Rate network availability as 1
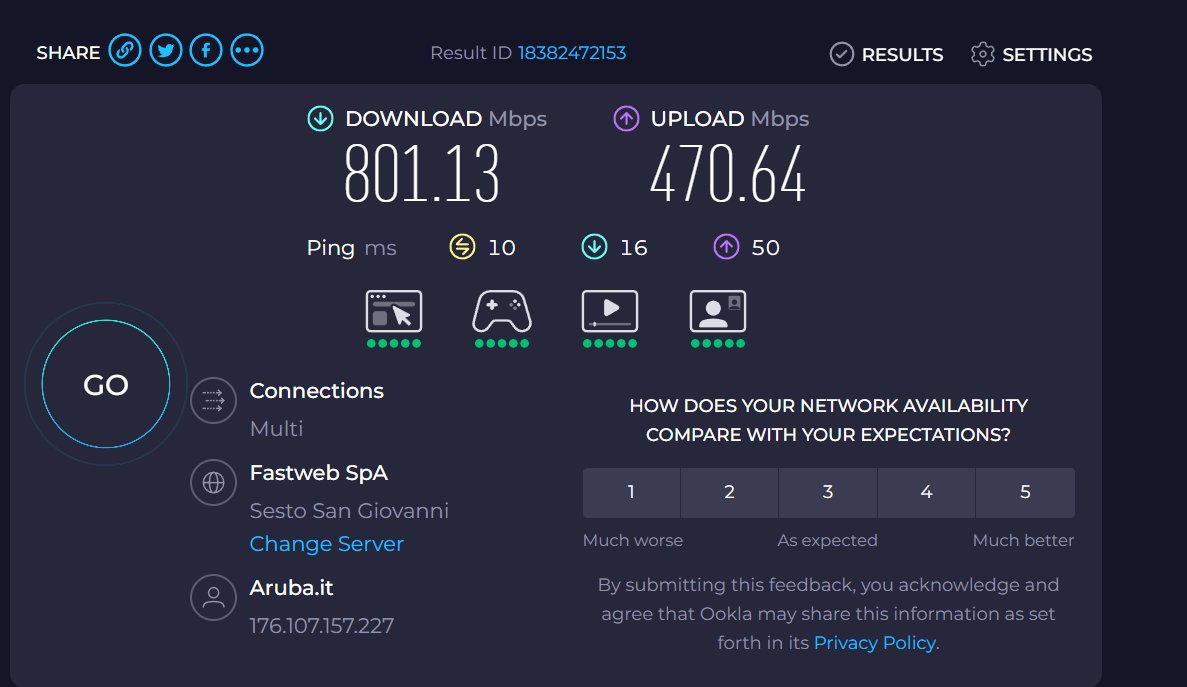The width and height of the screenshot is (1187, 687). (631, 492)
